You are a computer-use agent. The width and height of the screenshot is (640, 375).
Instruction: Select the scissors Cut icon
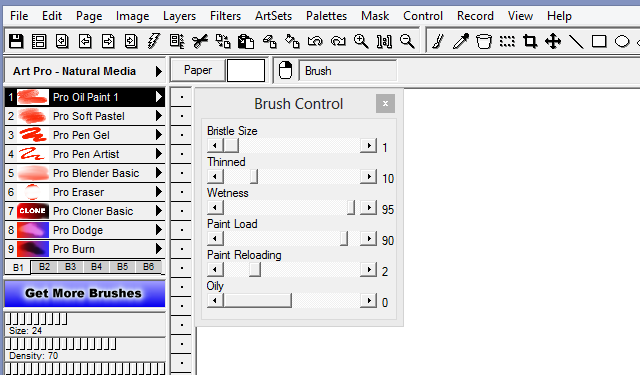click(x=200, y=41)
